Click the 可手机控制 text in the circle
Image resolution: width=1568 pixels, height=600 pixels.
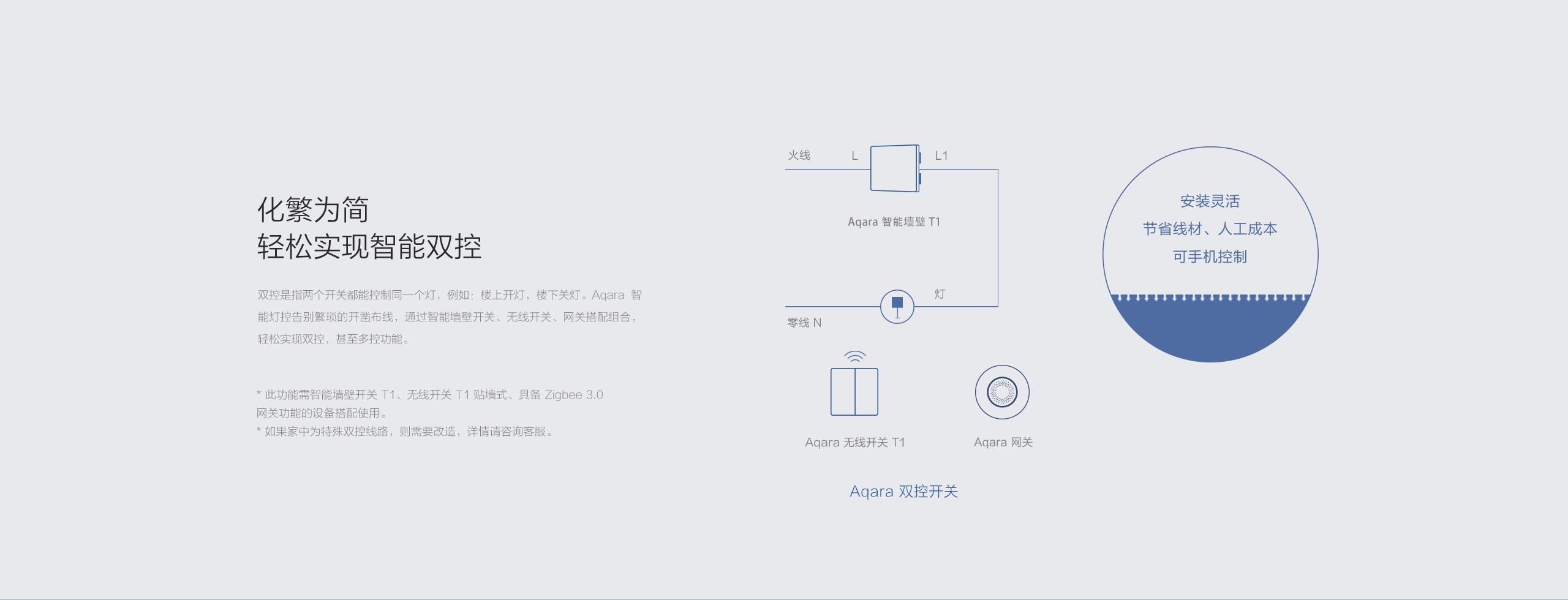point(1210,257)
